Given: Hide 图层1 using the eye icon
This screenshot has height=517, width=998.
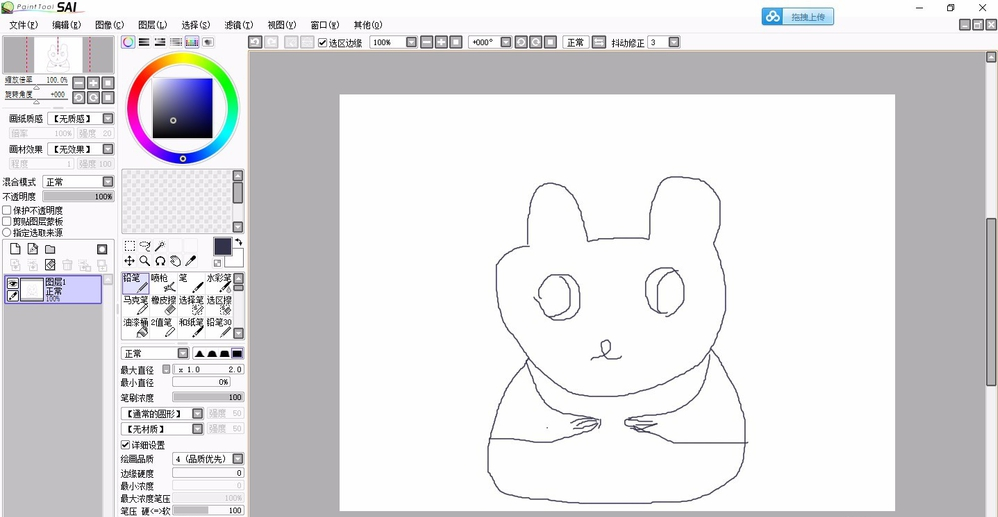Looking at the screenshot, I should [x=13, y=284].
